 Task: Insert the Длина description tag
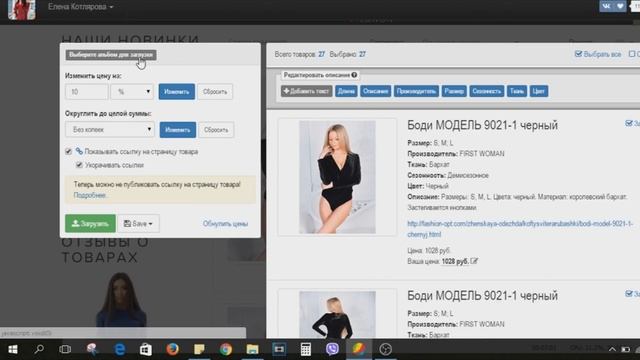pos(346,91)
